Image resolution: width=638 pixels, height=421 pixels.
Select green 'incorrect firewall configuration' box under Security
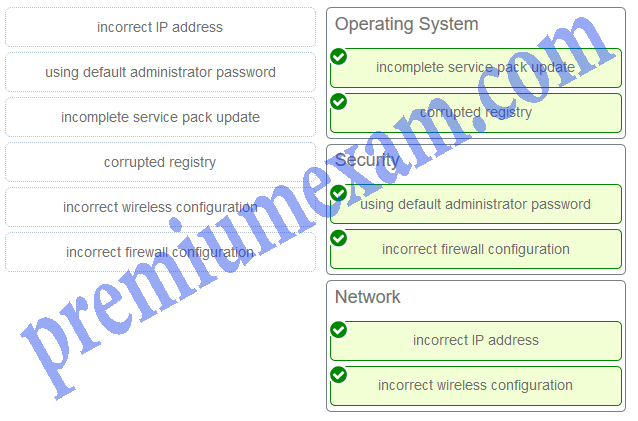[476, 249]
